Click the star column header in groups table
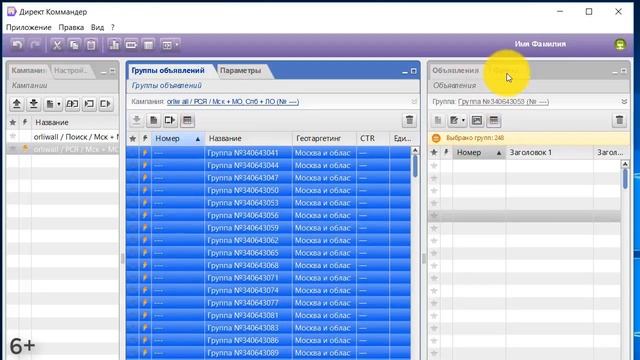Viewport: 640px width, 360px height. coord(133,138)
